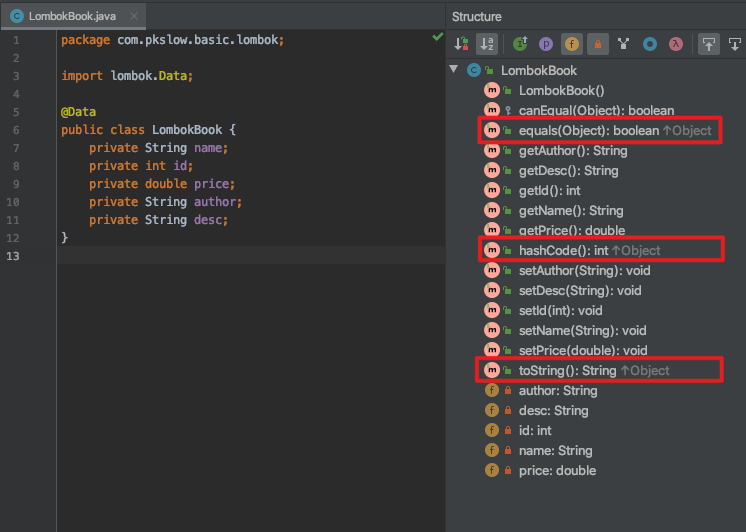Toggle Sort Alphabetically in Structure toolbar
The height and width of the screenshot is (532, 746).
coord(487,44)
